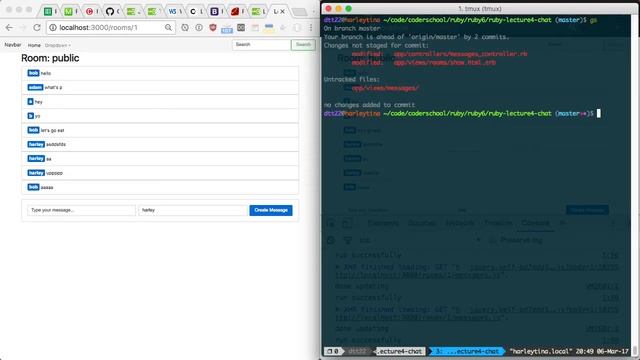Viewport: 640px width, 360px height.
Task: Click the circled info extension icon
Action: [x=199, y=27]
